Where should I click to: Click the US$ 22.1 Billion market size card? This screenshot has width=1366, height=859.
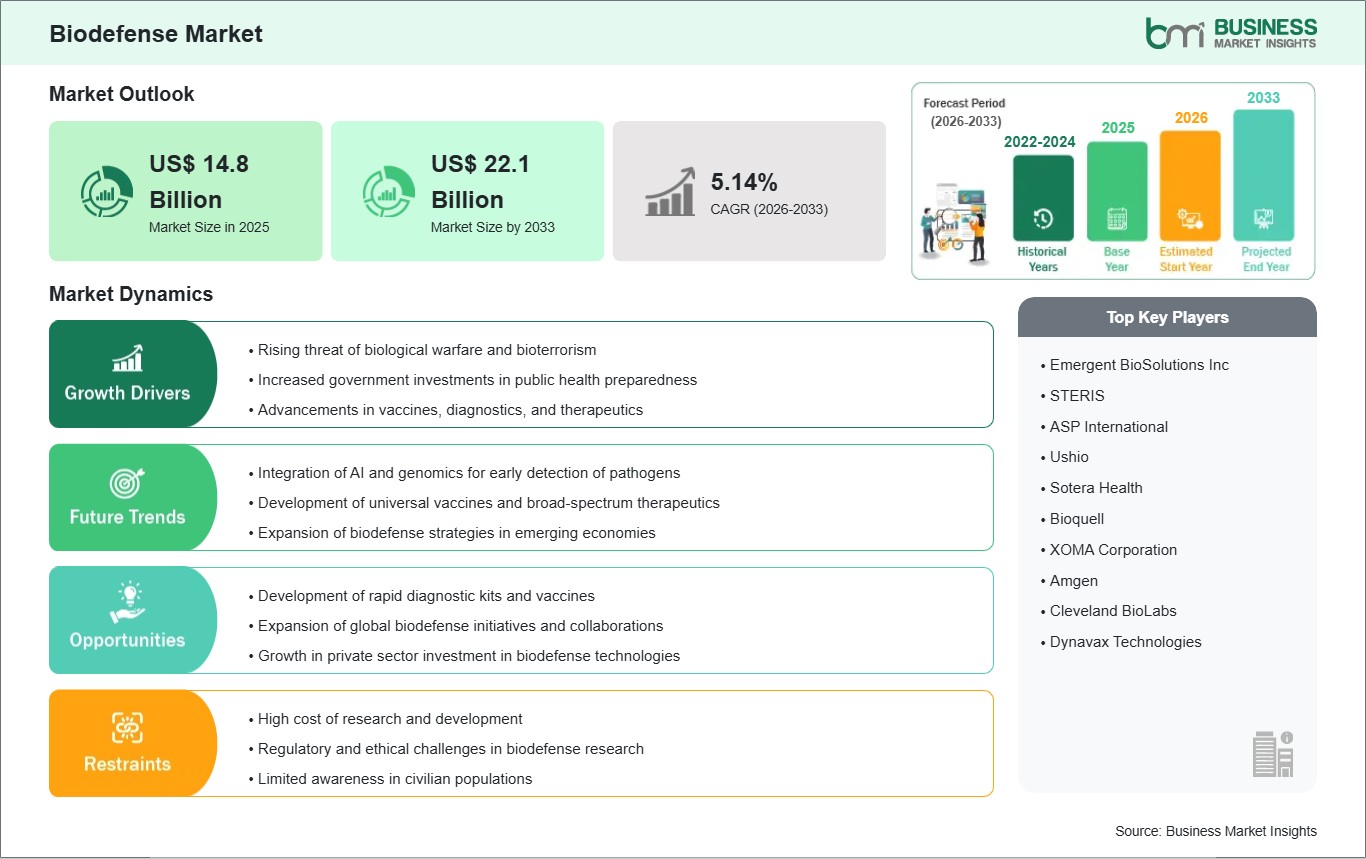pos(467,191)
